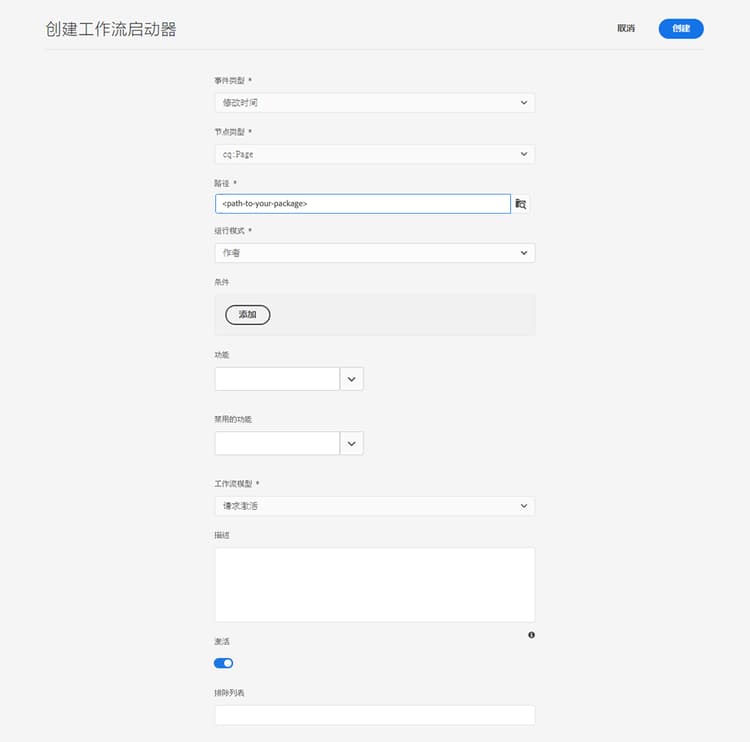Open the path browser icon
Screen dimensions: 750x742
pyautogui.click(x=520, y=204)
